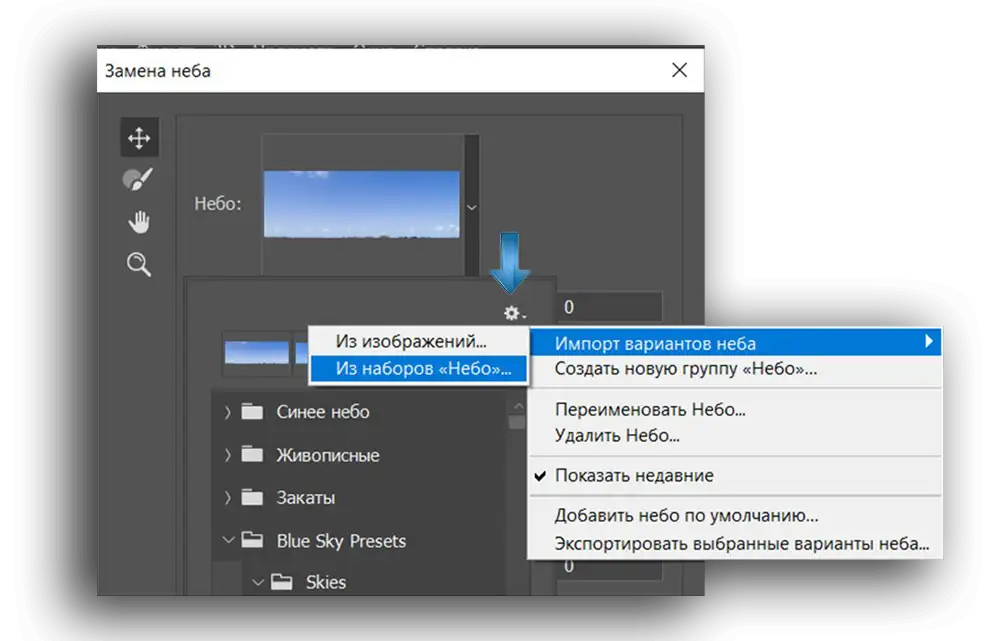Viewport: 1000px width, 641px height.
Task: Click the large sky preview thumbnail
Action: 362,204
